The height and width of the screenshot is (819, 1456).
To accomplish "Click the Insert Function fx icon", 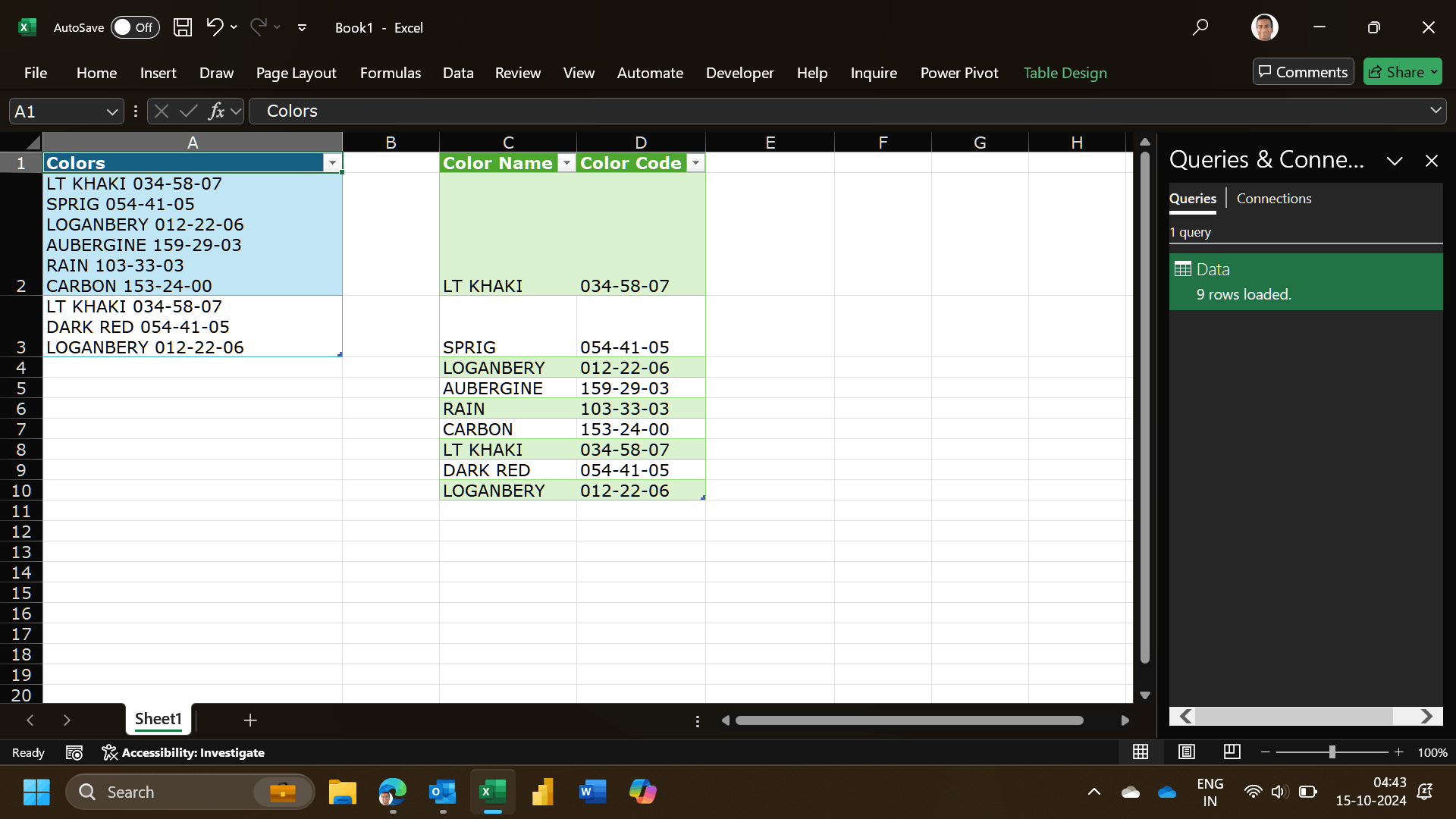I will coord(217,111).
